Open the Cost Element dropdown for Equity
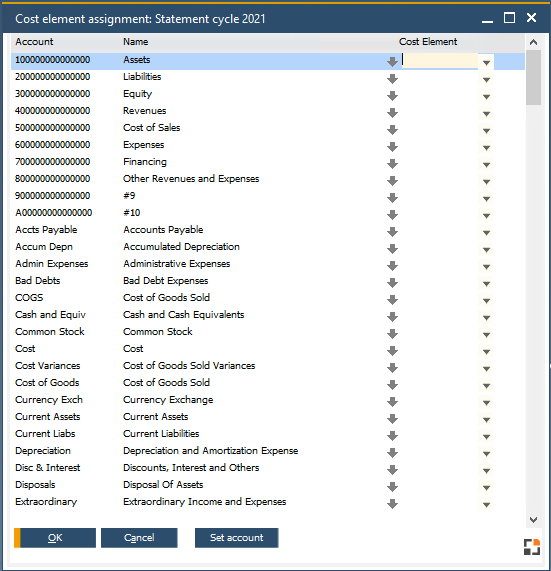 pos(486,97)
